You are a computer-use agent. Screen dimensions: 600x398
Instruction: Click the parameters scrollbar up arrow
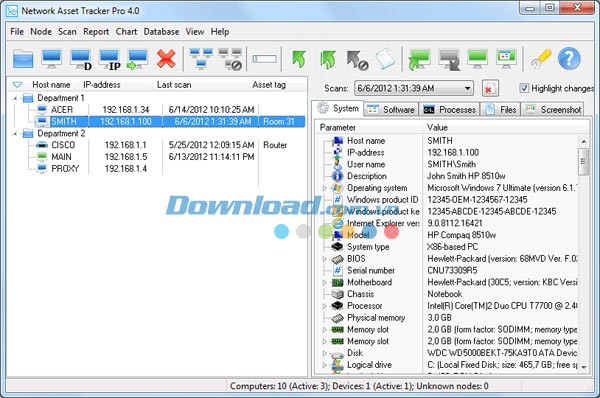584,142
